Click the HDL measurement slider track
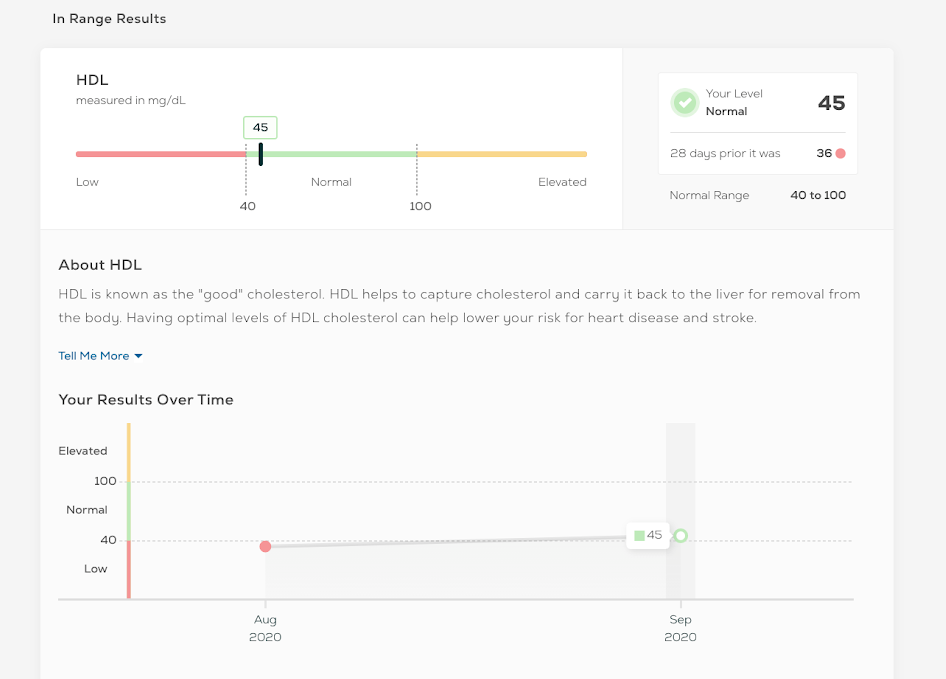The height and width of the screenshot is (679, 946). click(x=330, y=154)
